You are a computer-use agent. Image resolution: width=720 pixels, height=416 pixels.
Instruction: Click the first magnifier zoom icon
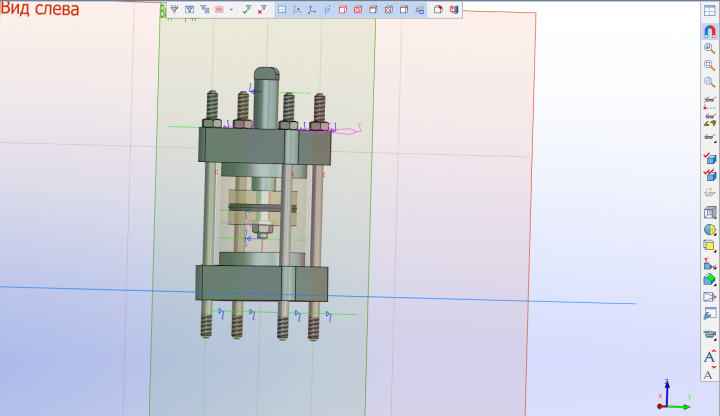point(709,48)
